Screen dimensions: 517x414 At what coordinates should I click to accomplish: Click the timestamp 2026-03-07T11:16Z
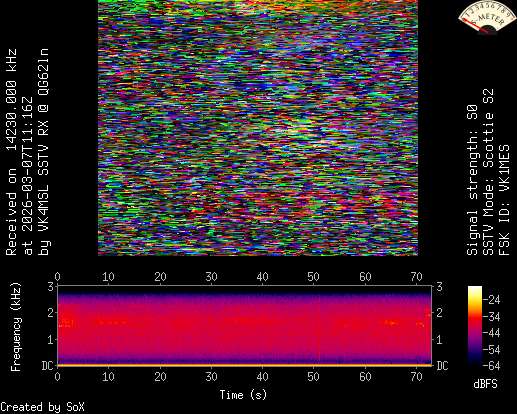(x=28, y=168)
